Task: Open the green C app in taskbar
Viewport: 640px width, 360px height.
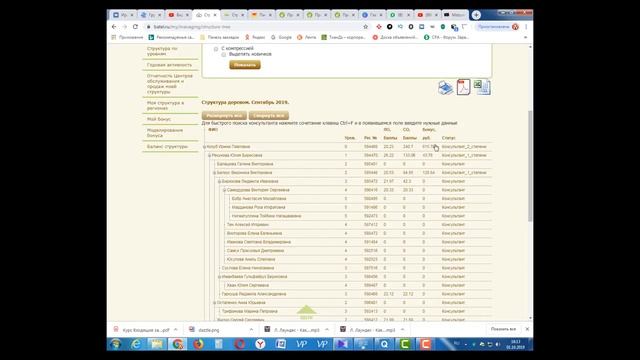Action: pos(404,344)
